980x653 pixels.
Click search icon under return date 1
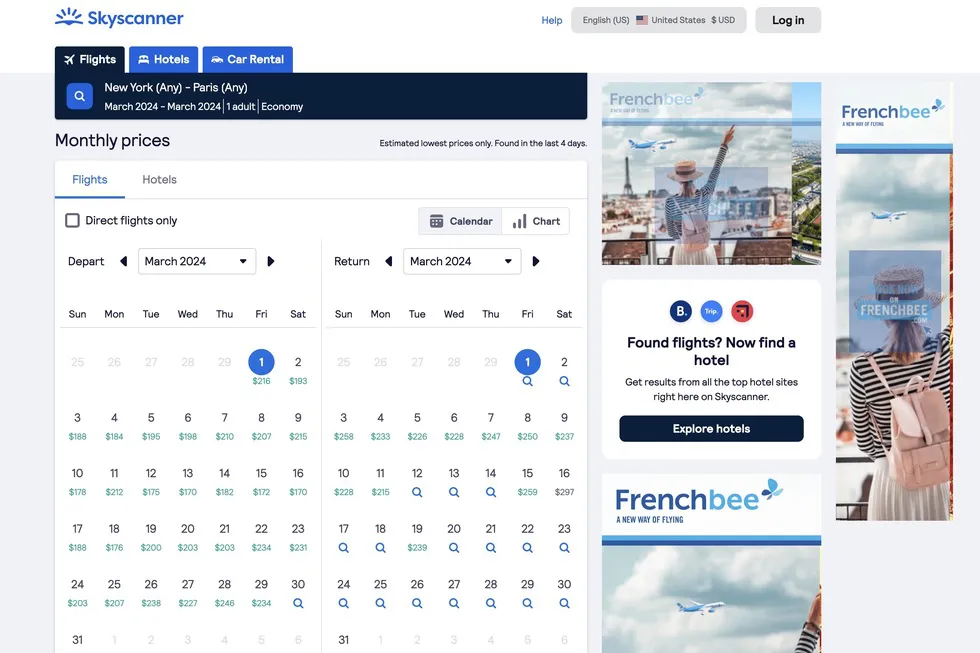(528, 381)
